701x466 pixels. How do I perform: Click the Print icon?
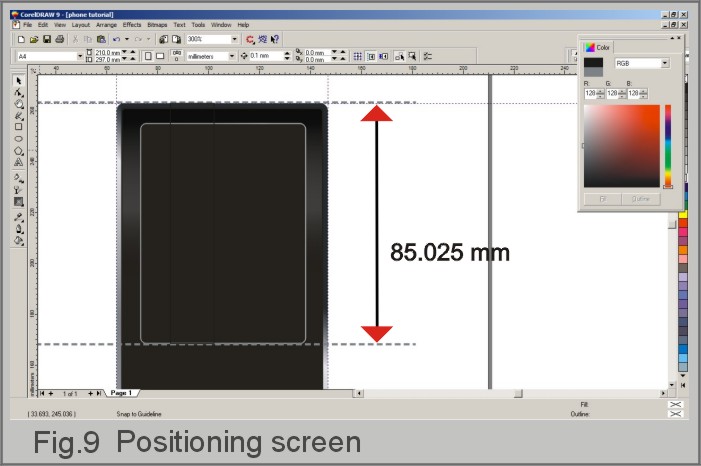point(59,39)
